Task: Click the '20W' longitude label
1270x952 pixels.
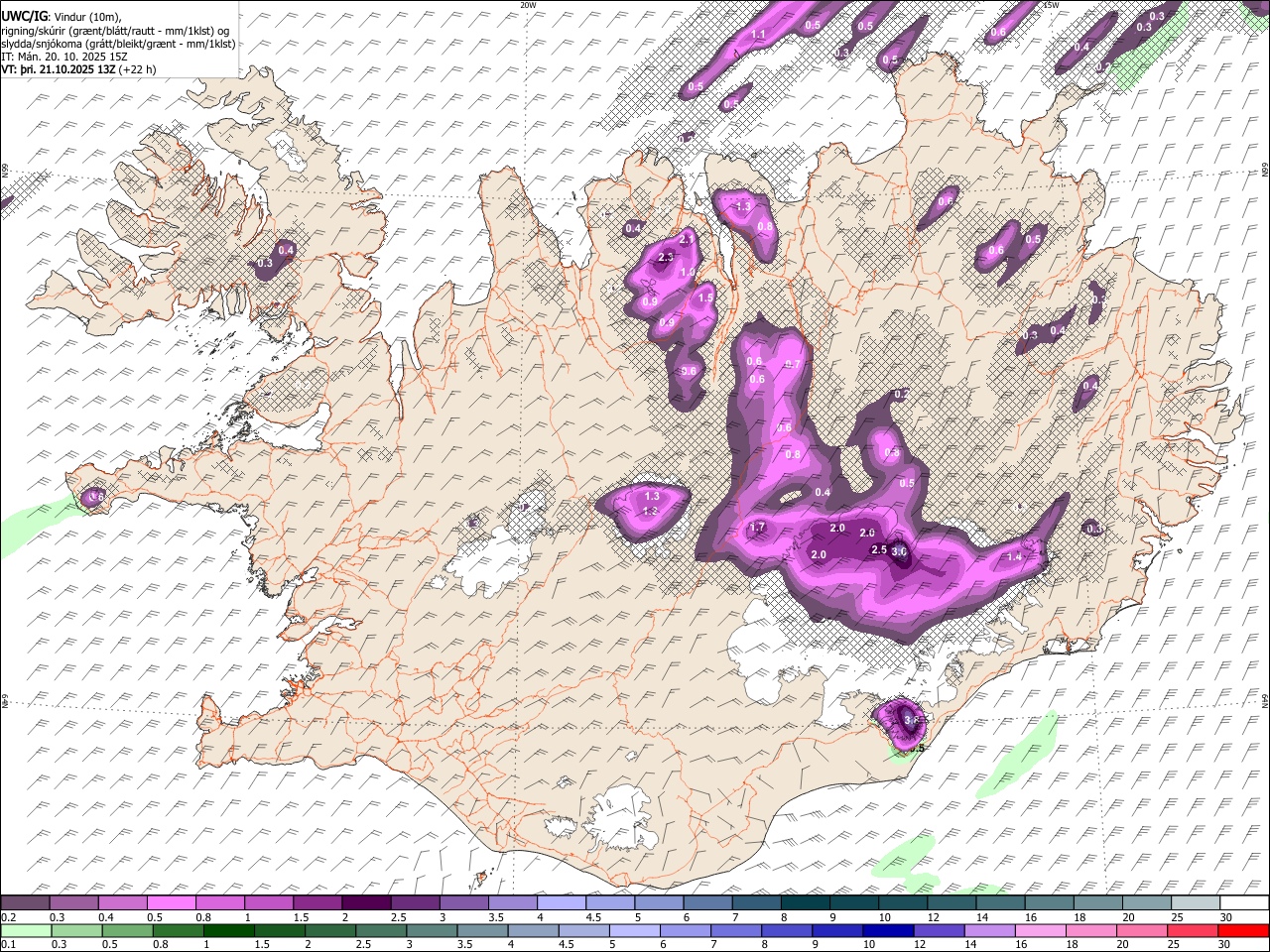Action: (x=528, y=5)
